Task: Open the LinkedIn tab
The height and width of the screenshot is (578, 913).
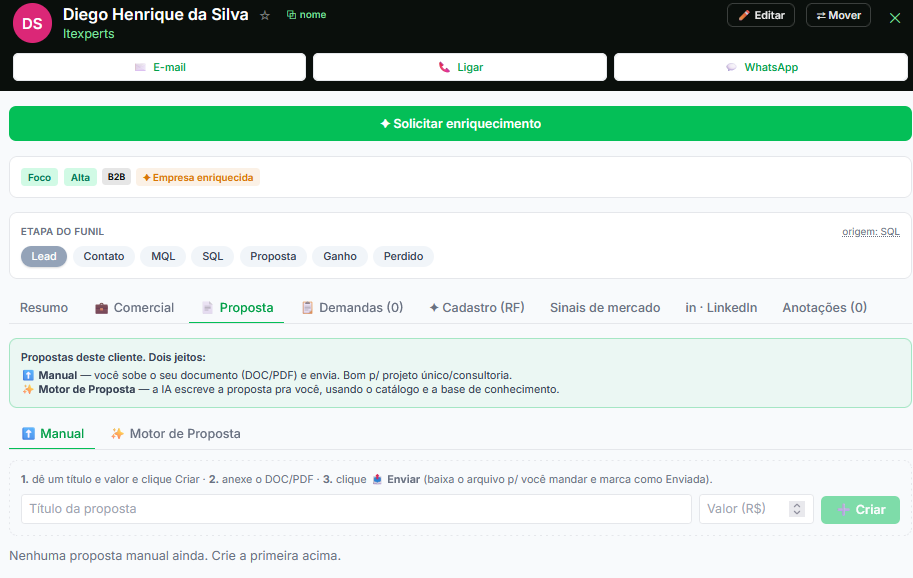Action: point(721,307)
